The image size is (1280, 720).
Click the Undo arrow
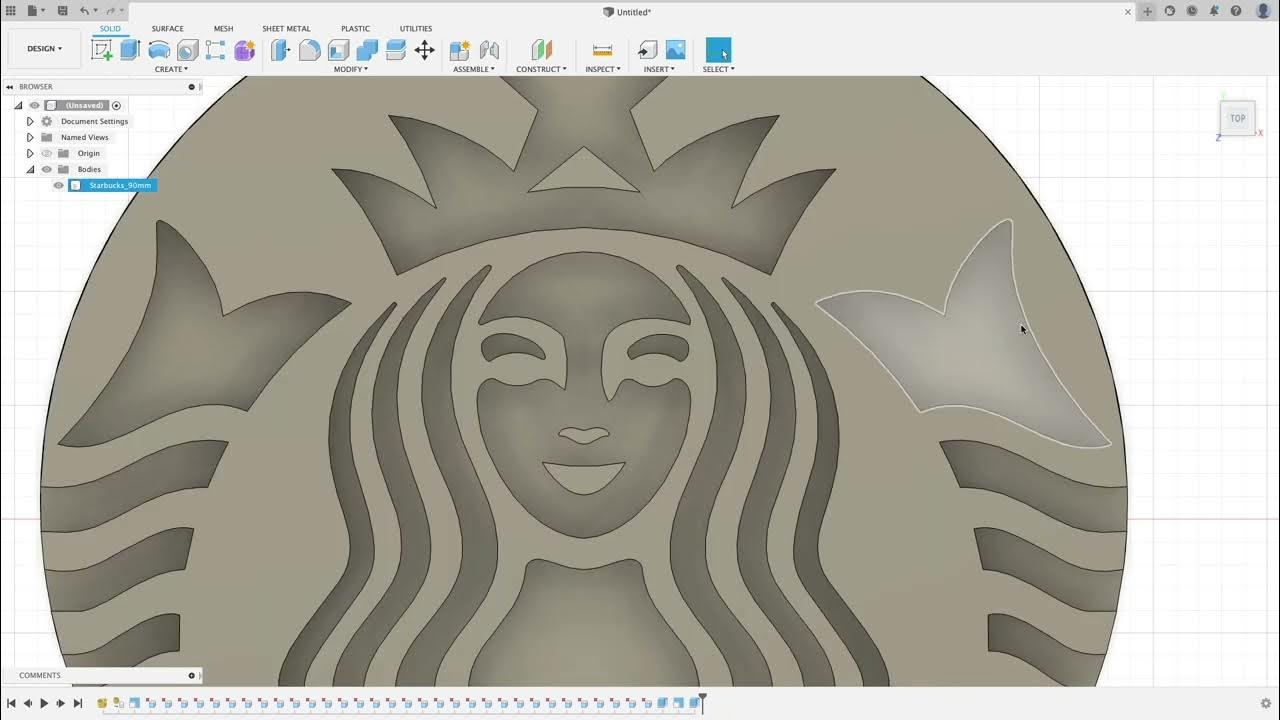point(84,11)
